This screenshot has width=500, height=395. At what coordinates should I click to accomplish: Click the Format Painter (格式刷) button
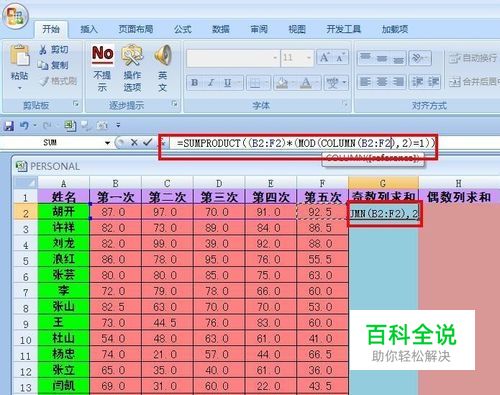point(59,81)
